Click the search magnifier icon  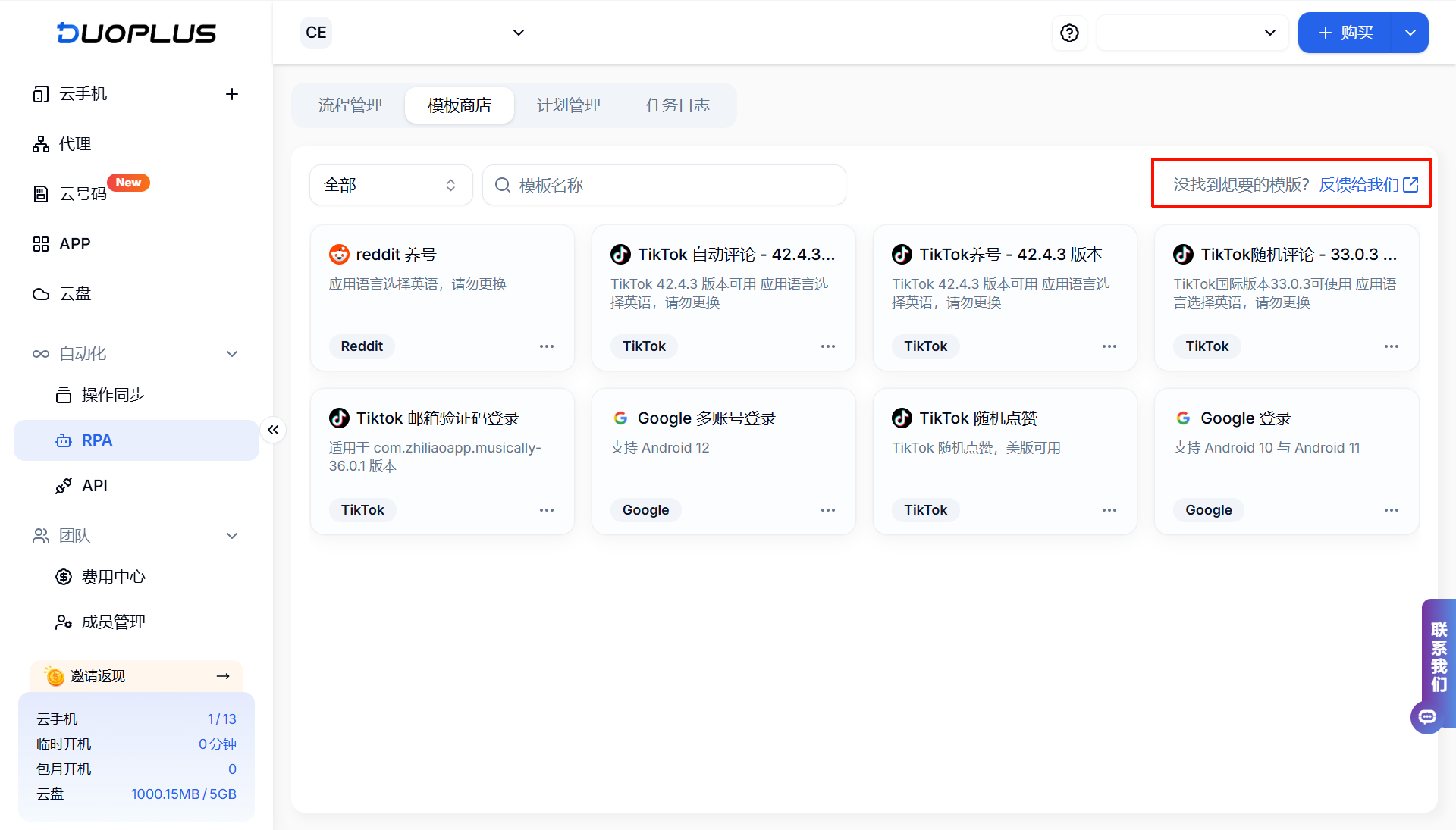pyautogui.click(x=502, y=185)
